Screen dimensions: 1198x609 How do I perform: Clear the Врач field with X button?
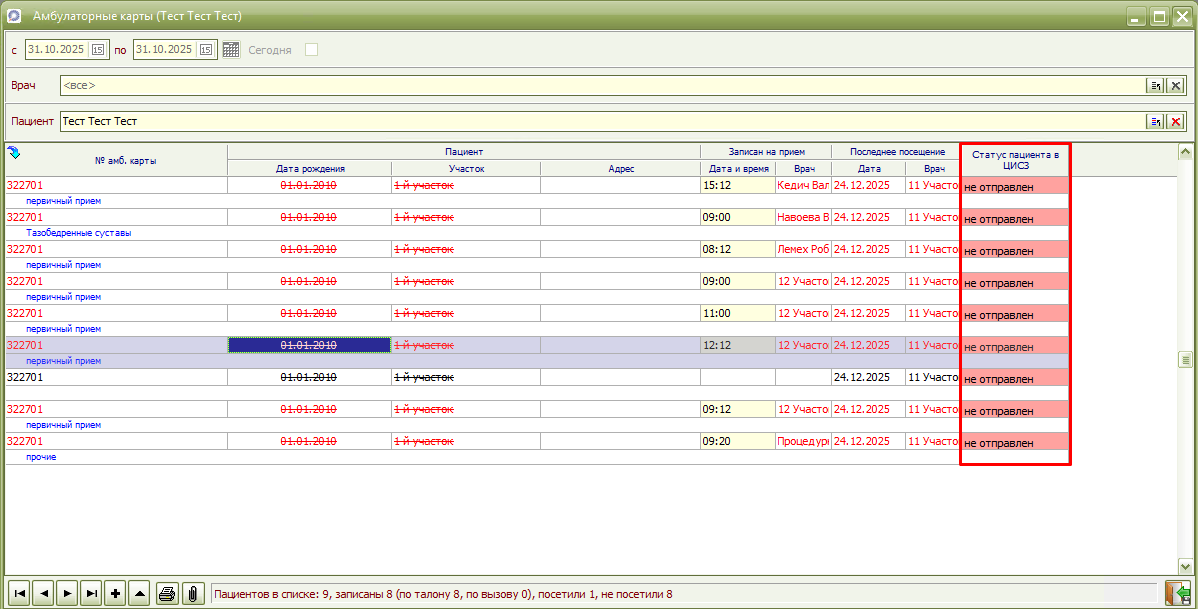pos(1176,86)
